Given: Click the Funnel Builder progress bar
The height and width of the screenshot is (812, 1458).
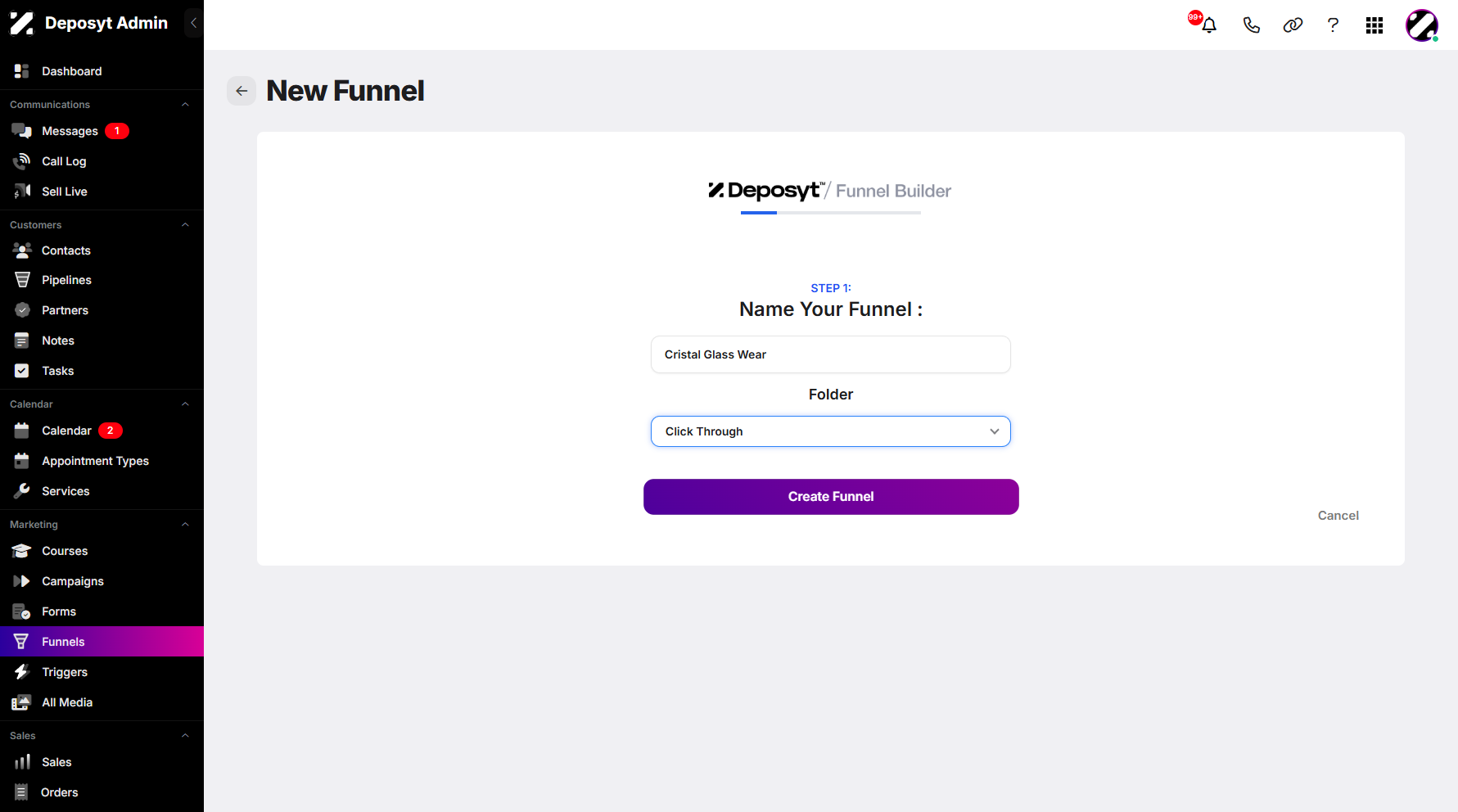Looking at the screenshot, I should (x=831, y=213).
